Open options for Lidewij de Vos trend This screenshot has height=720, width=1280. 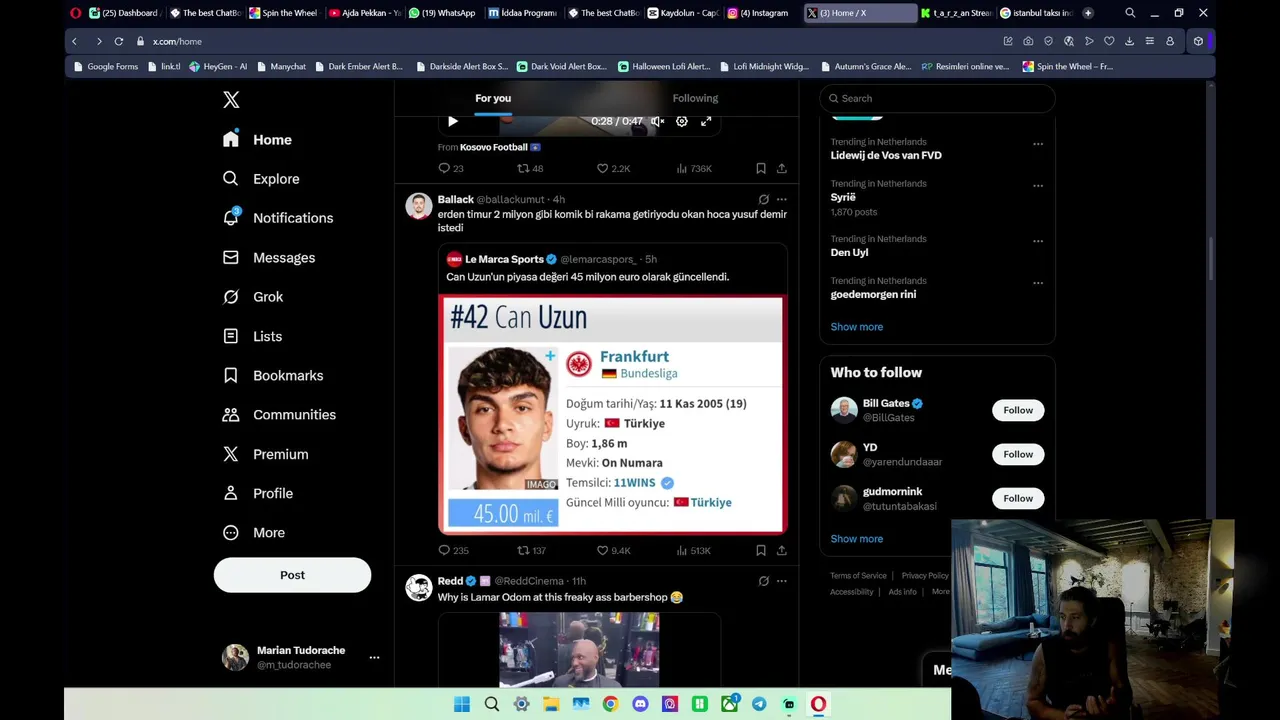[1037, 144]
